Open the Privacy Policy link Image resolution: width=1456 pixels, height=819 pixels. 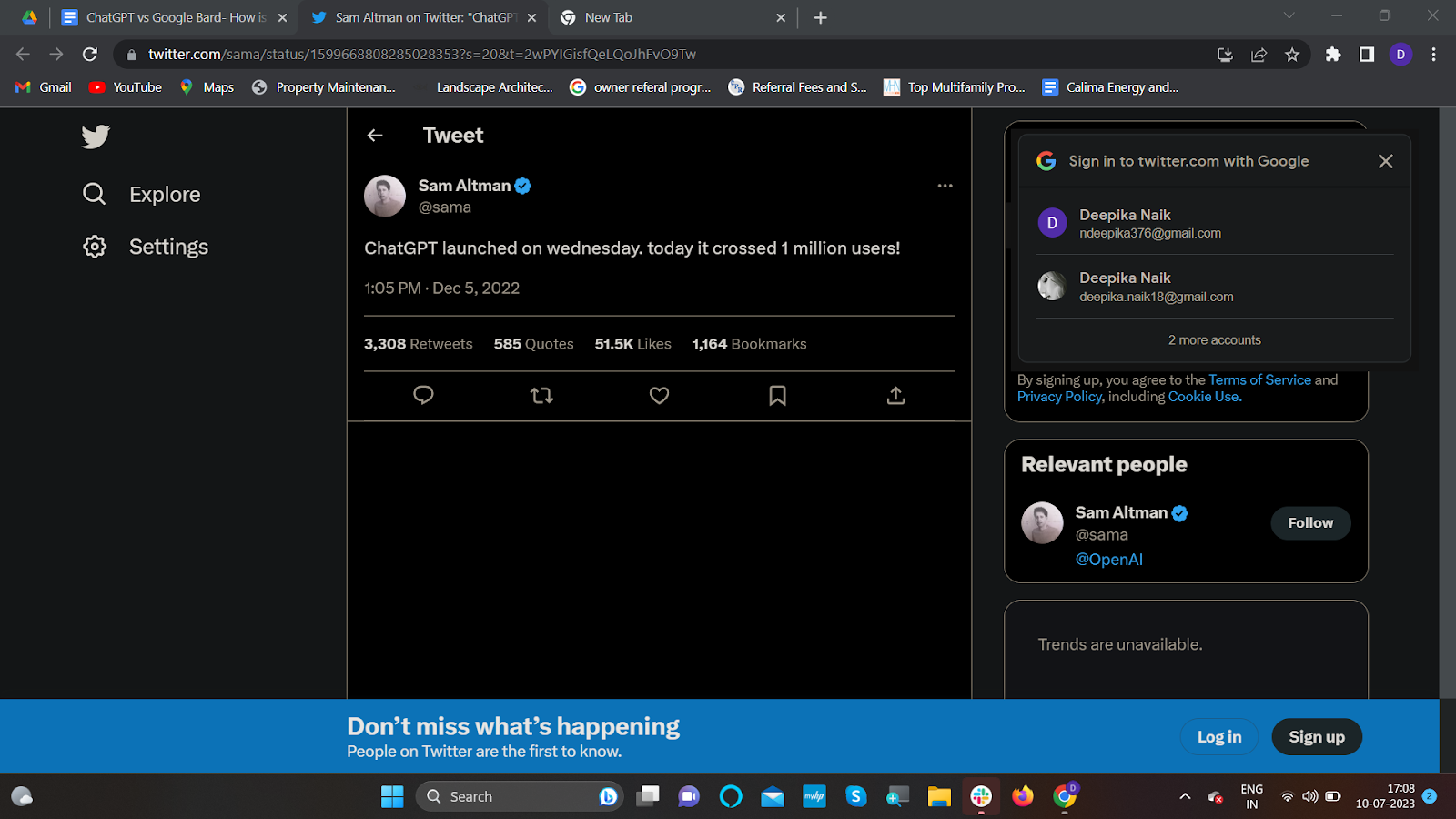click(x=1059, y=397)
